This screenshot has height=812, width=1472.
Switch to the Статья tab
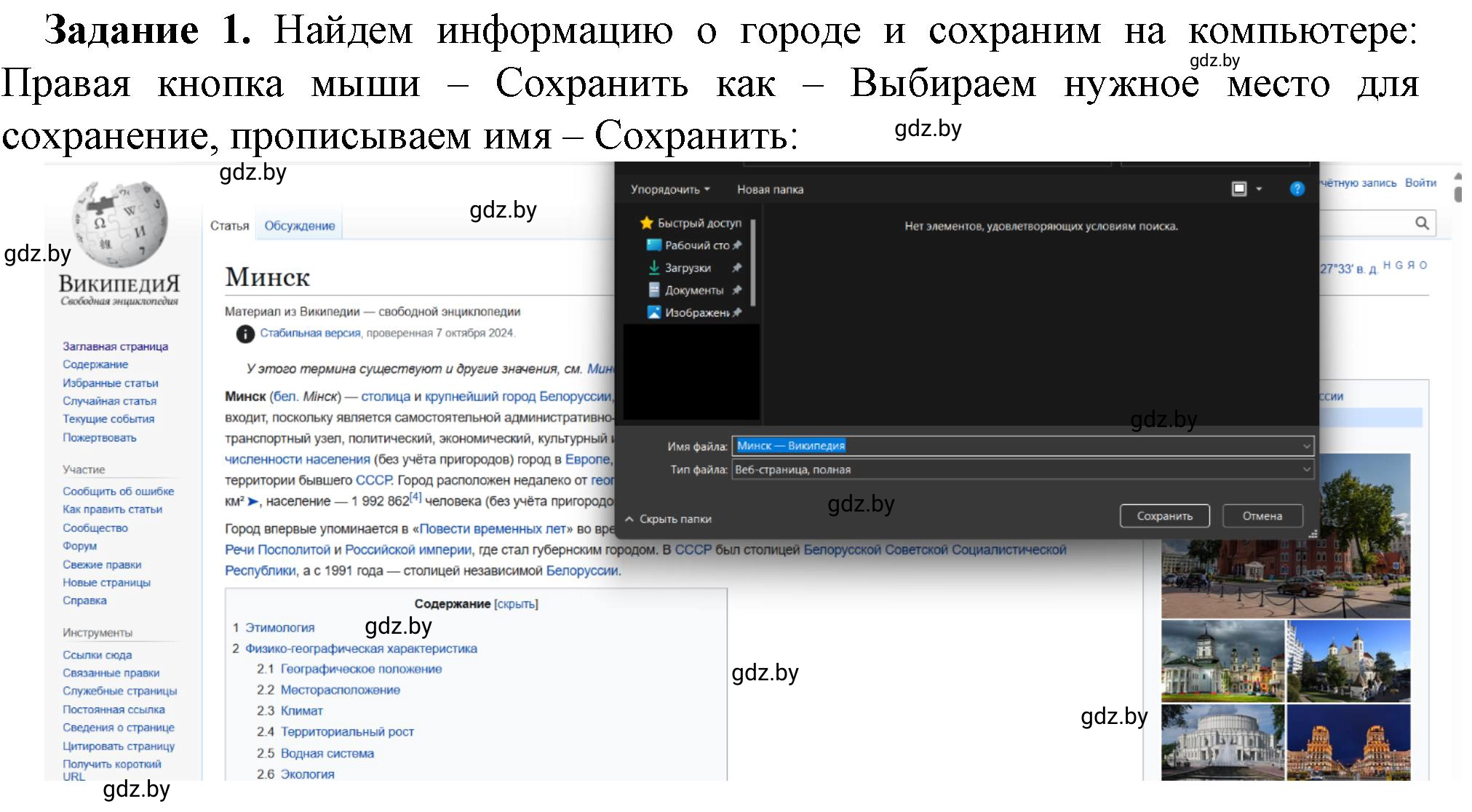point(230,226)
